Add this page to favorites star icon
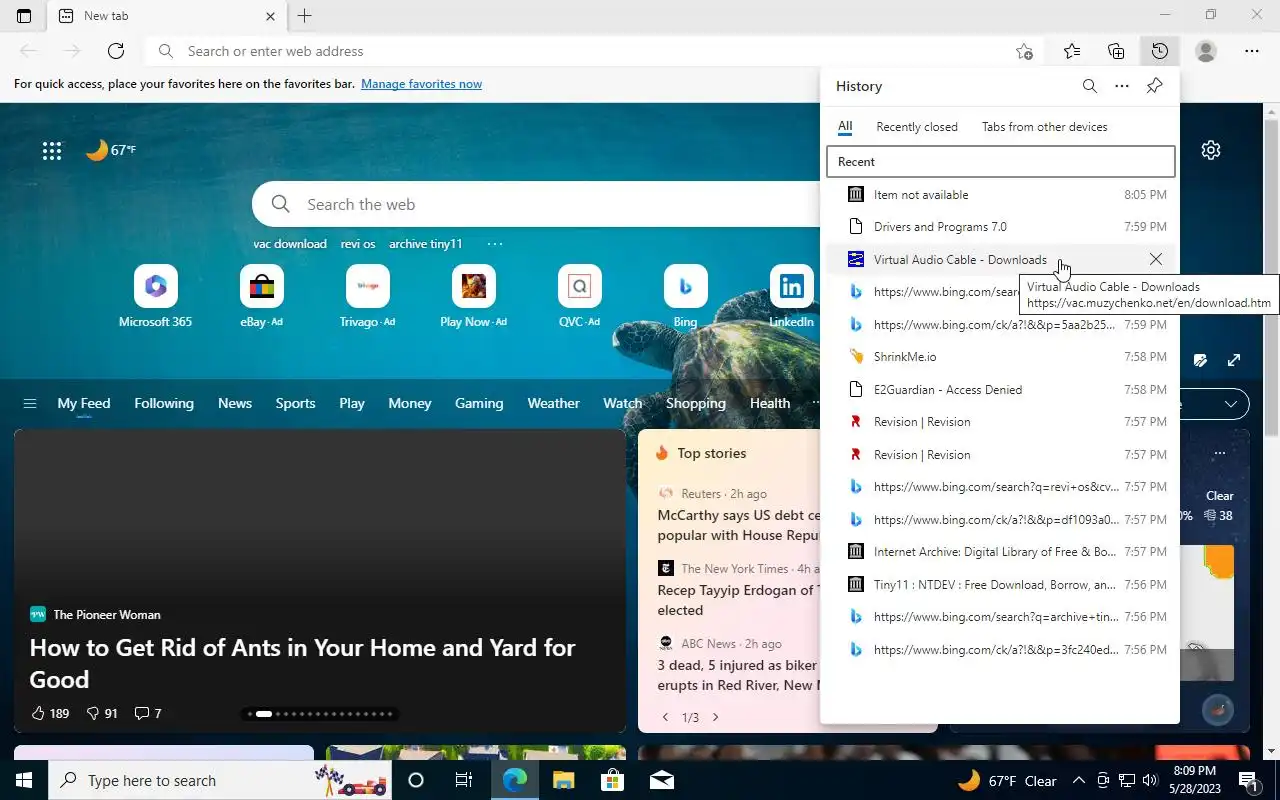Viewport: 1280px width, 800px height. pyautogui.click(x=1024, y=51)
